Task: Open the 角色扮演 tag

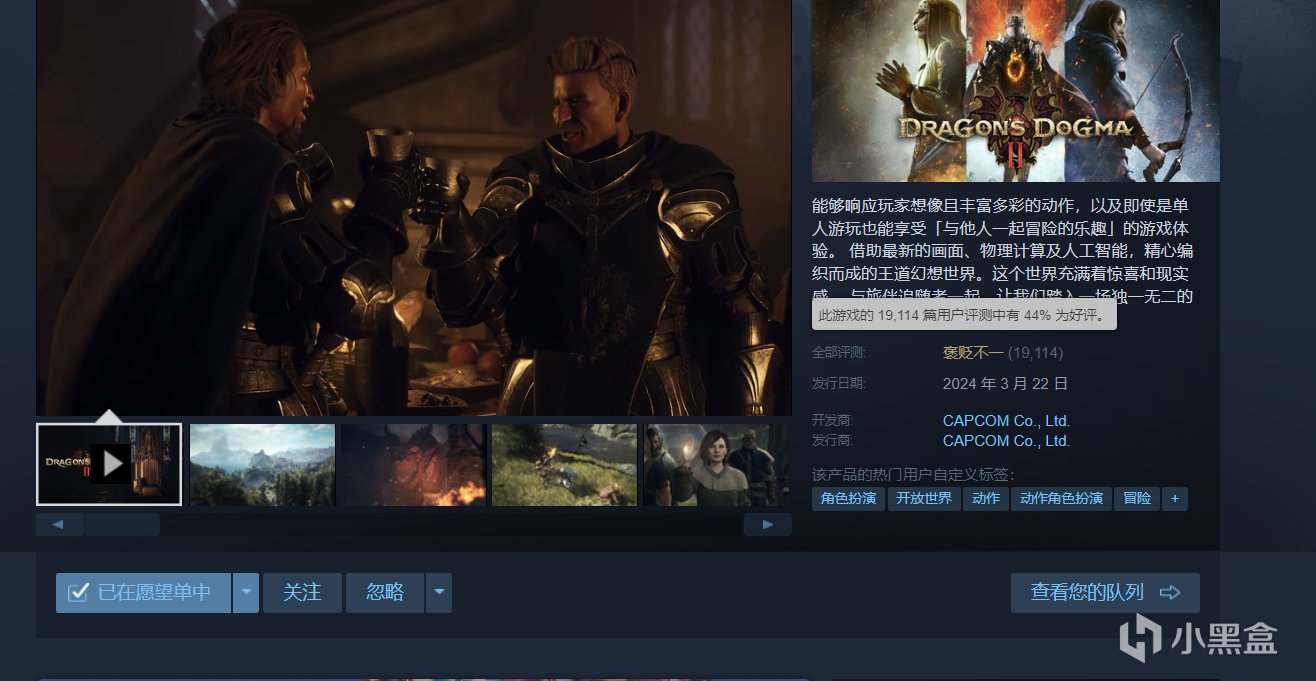Action: pos(848,498)
